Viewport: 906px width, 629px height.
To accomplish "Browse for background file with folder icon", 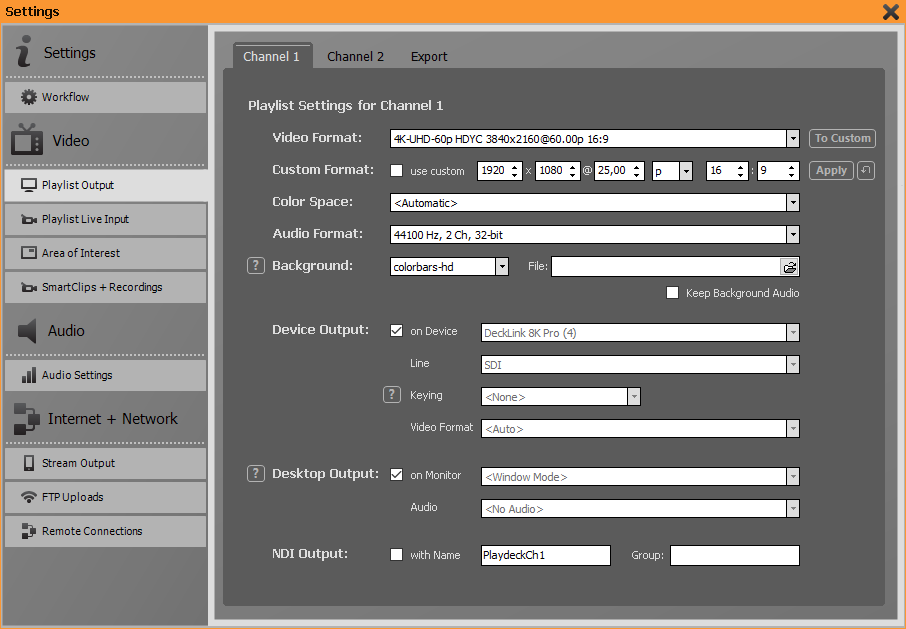I will (789, 267).
